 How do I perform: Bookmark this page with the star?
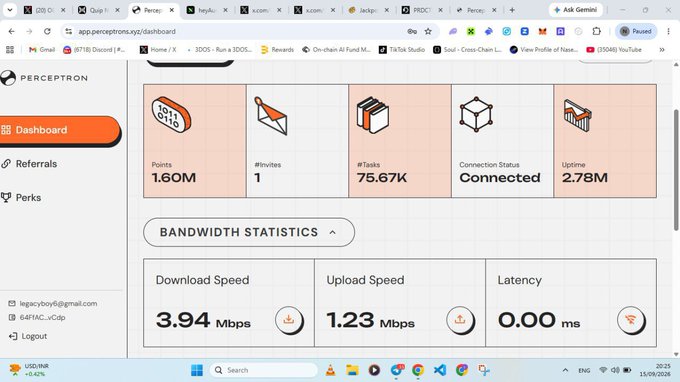click(428, 31)
